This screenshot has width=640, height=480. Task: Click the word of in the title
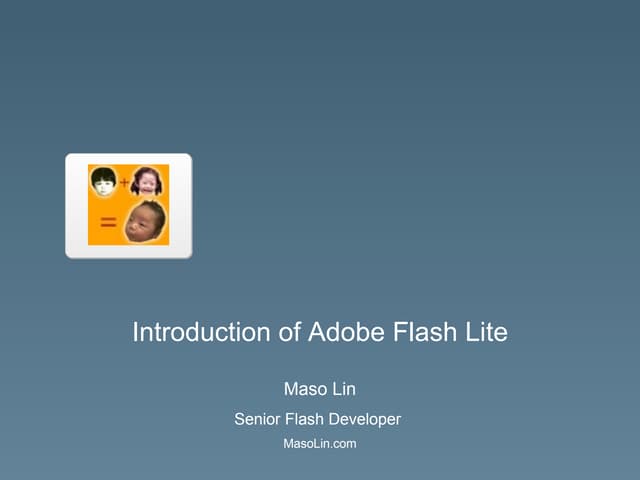click(x=290, y=332)
